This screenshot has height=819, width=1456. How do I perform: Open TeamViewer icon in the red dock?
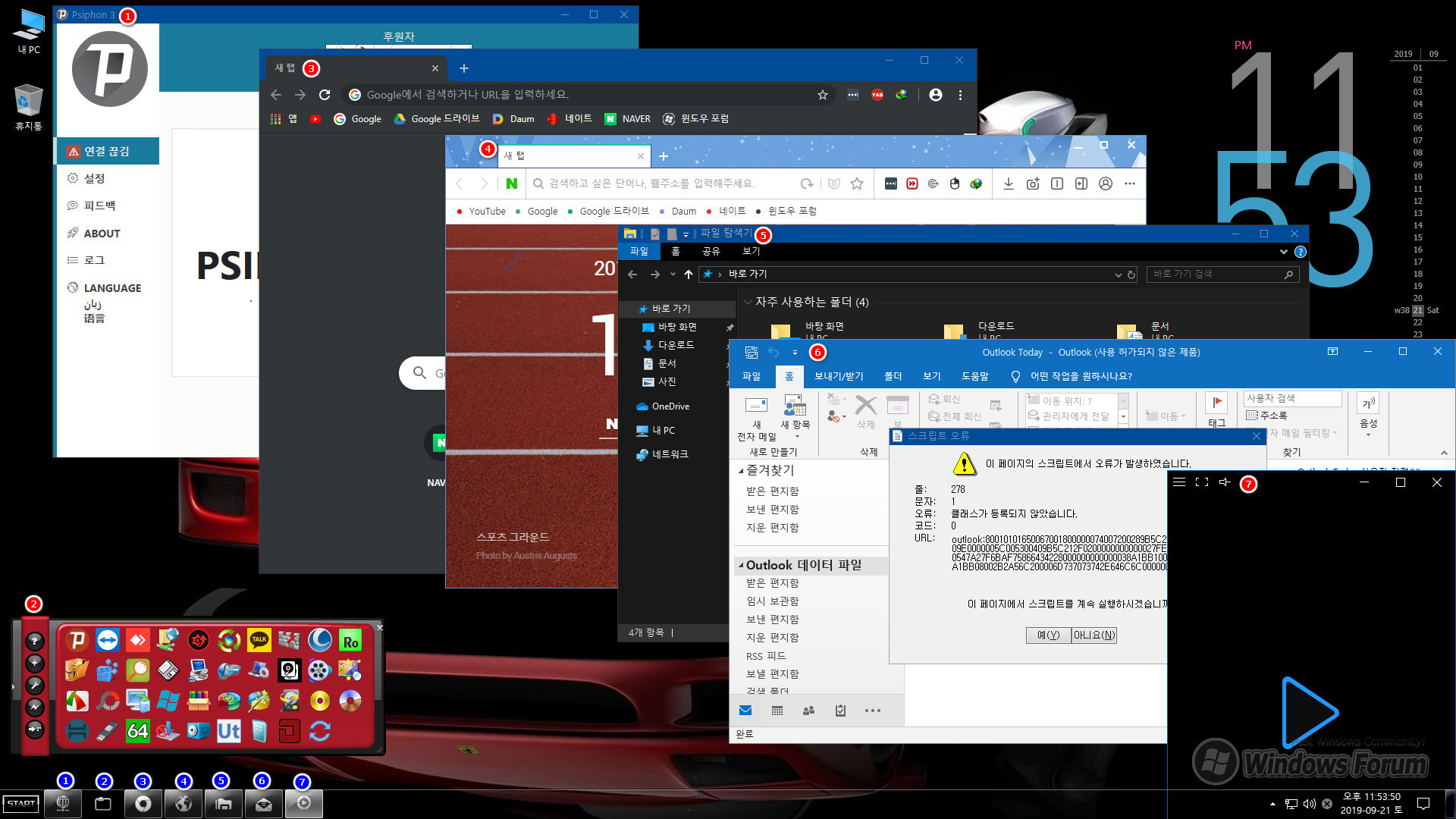pos(108,641)
